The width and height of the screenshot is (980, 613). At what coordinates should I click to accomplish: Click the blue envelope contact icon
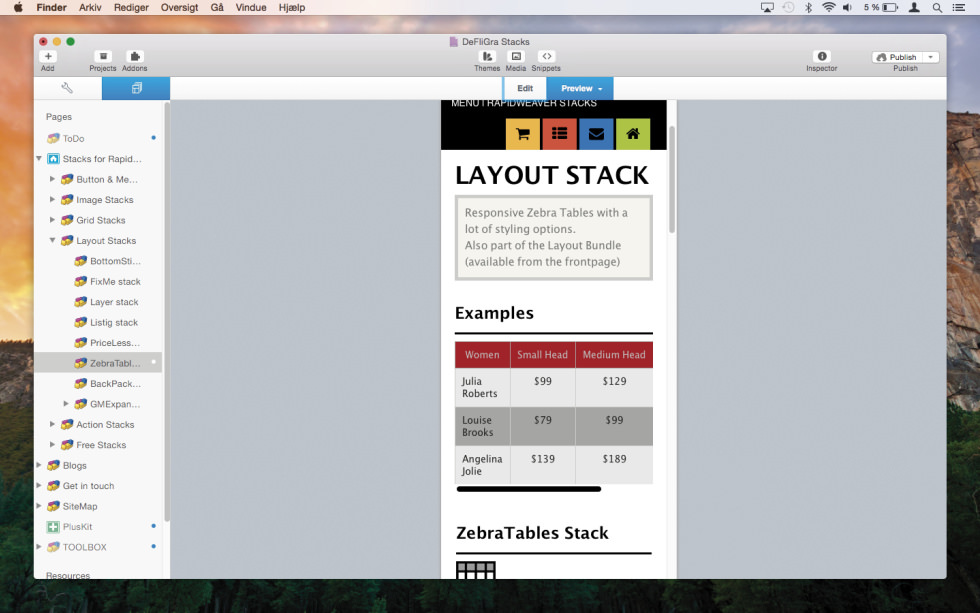[596, 134]
